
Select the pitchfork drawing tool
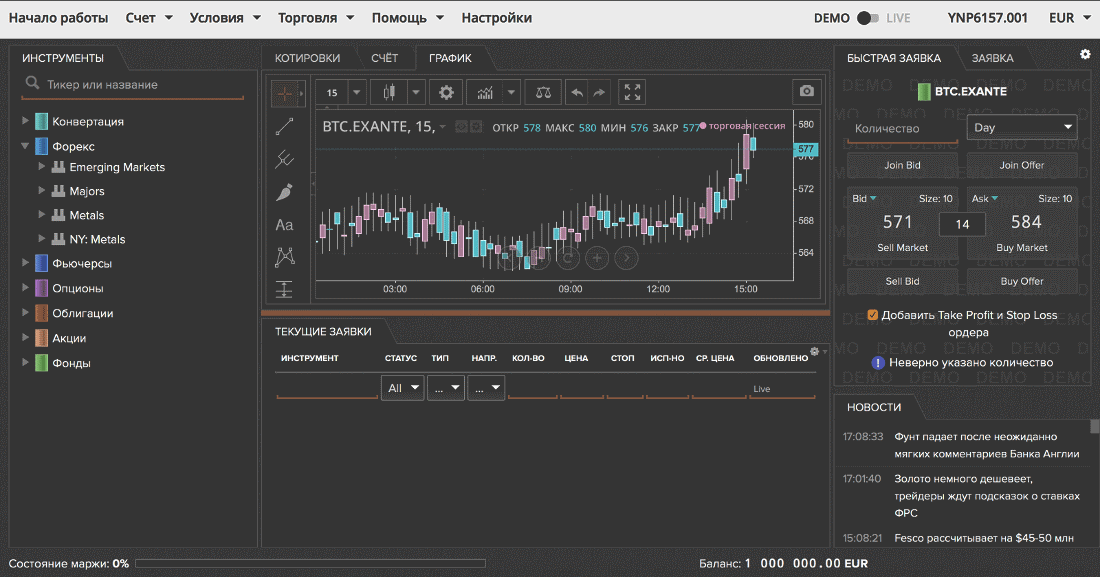[x=284, y=159]
